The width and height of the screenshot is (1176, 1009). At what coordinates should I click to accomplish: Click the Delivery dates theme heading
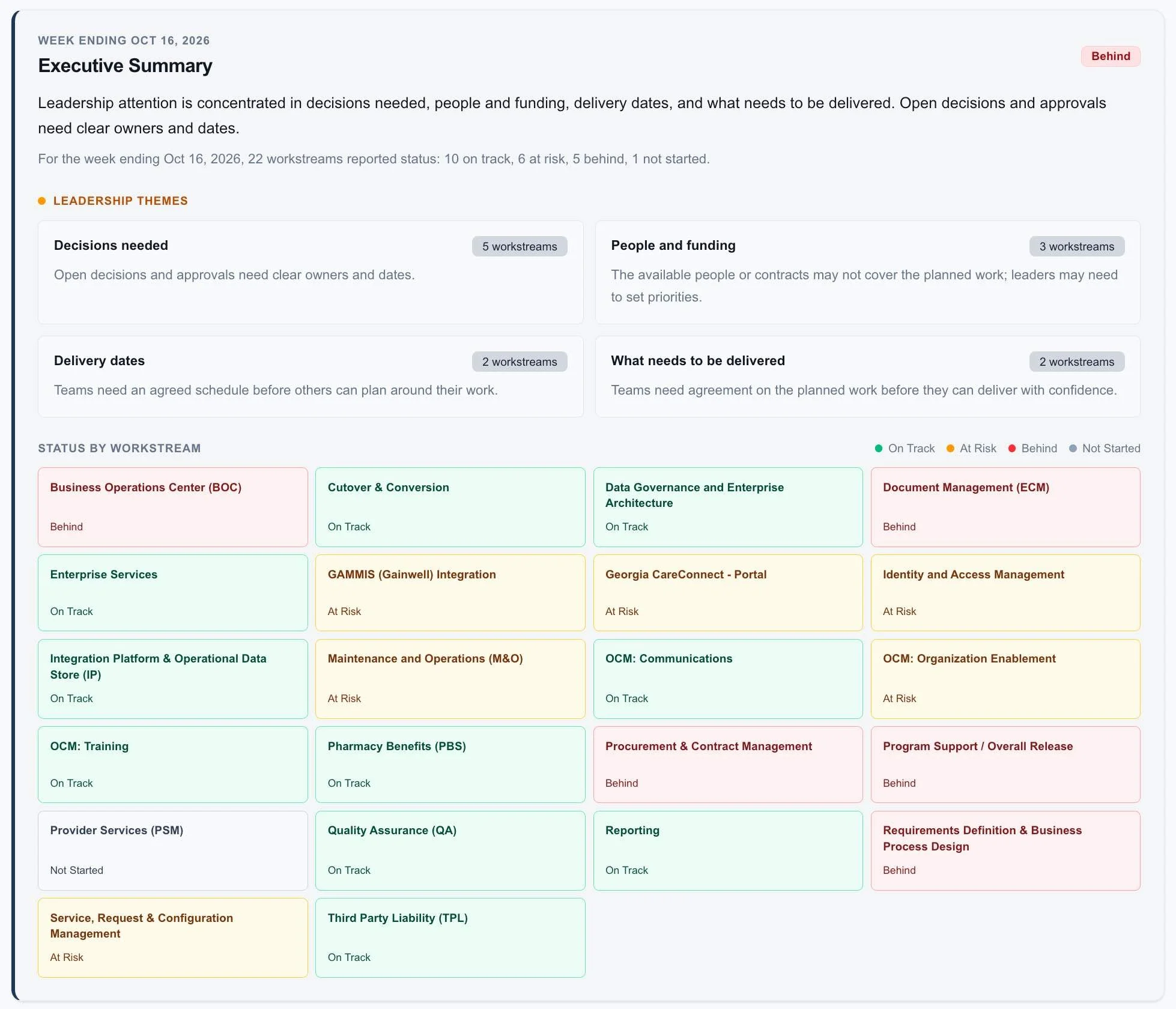coord(99,360)
